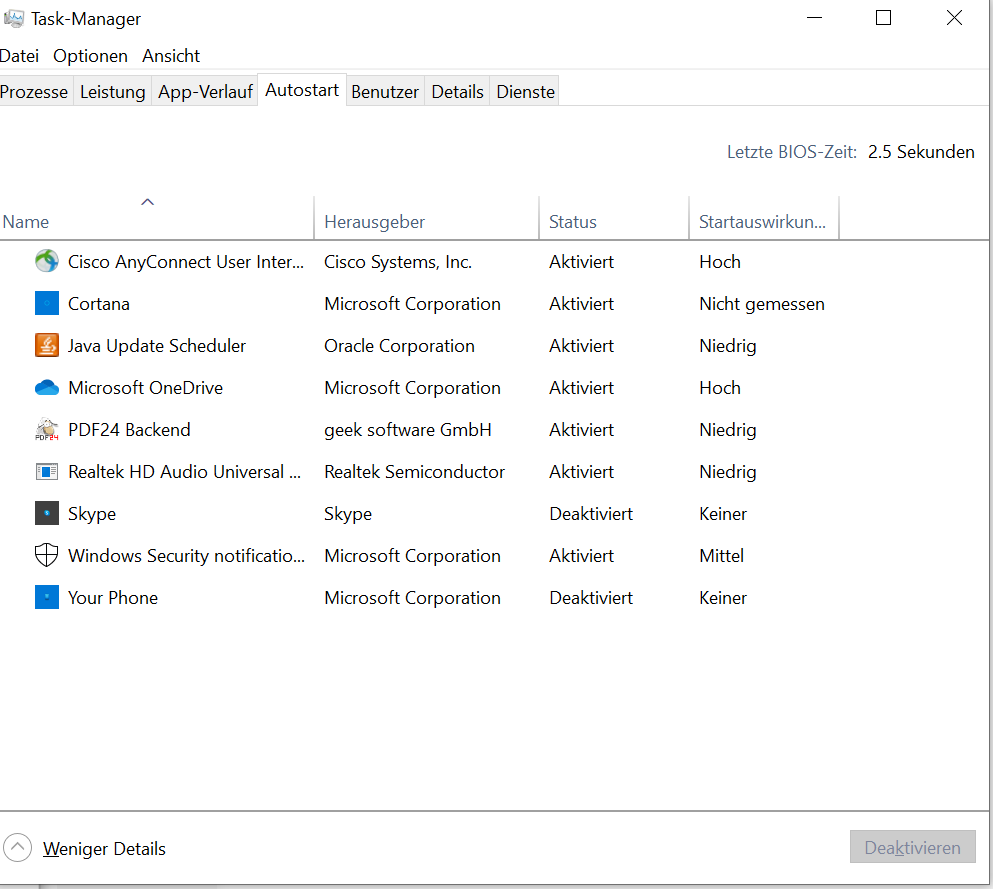Select the Realtek HD Audio Universal entry

[184, 472]
